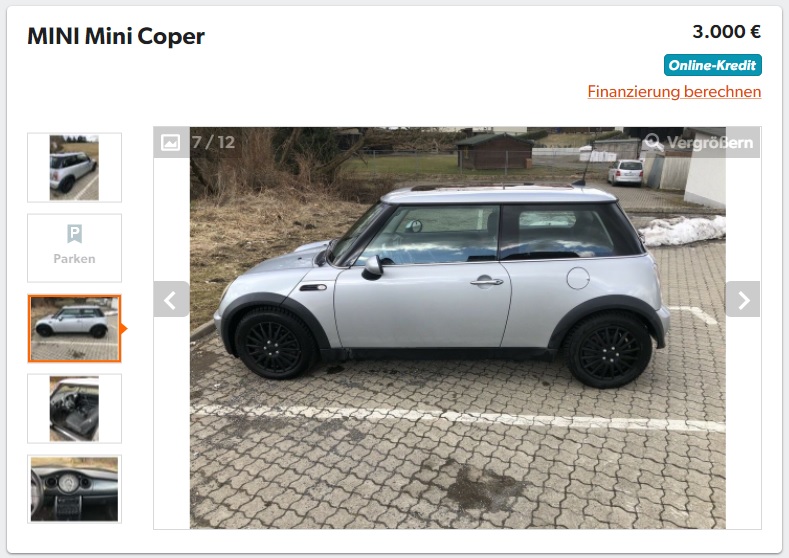Click the magnifier icon beside Vergrößern

pyautogui.click(x=653, y=142)
